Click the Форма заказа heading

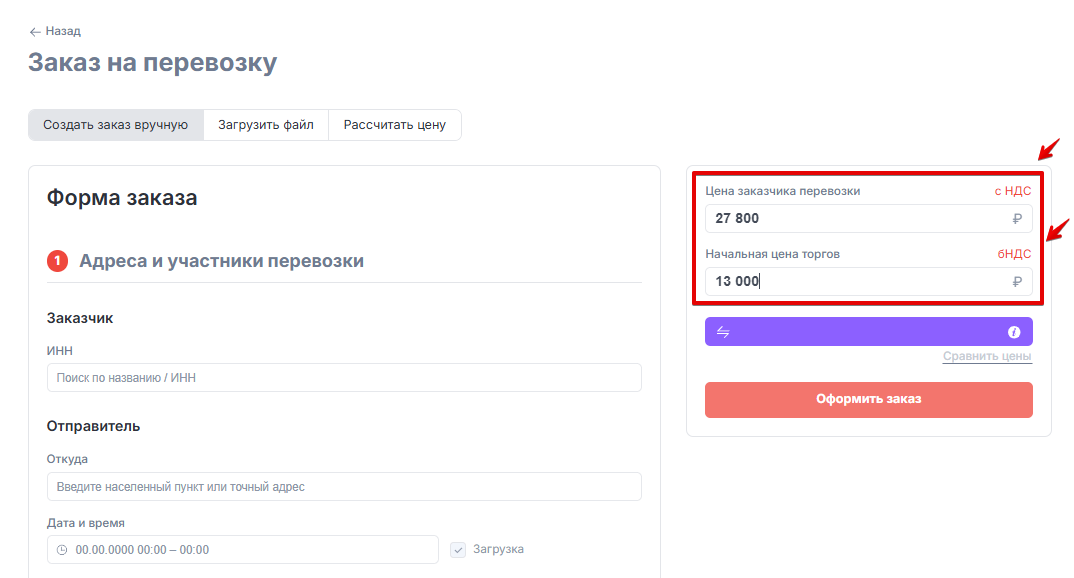click(122, 198)
